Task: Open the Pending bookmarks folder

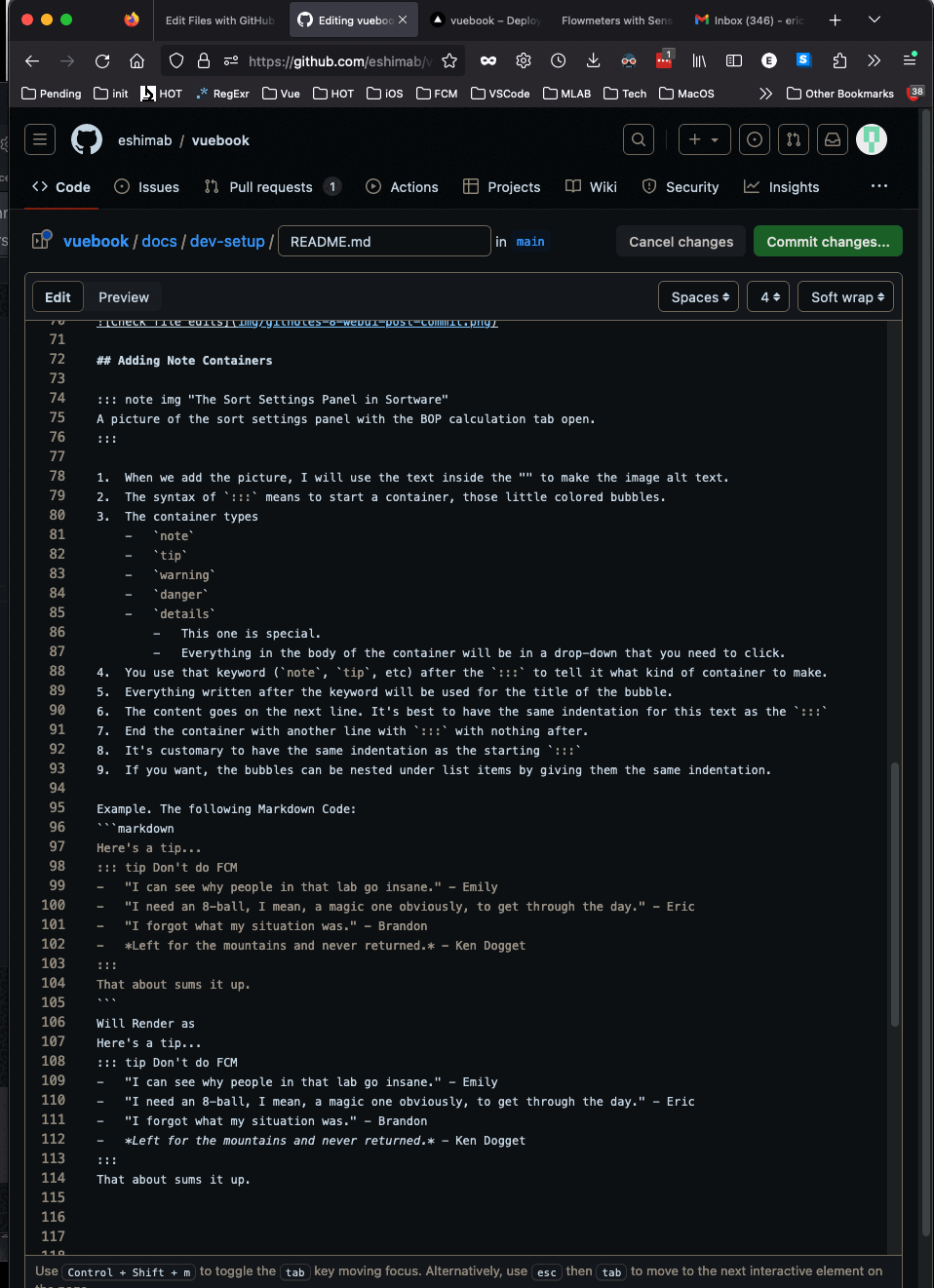Action: [x=52, y=94]
